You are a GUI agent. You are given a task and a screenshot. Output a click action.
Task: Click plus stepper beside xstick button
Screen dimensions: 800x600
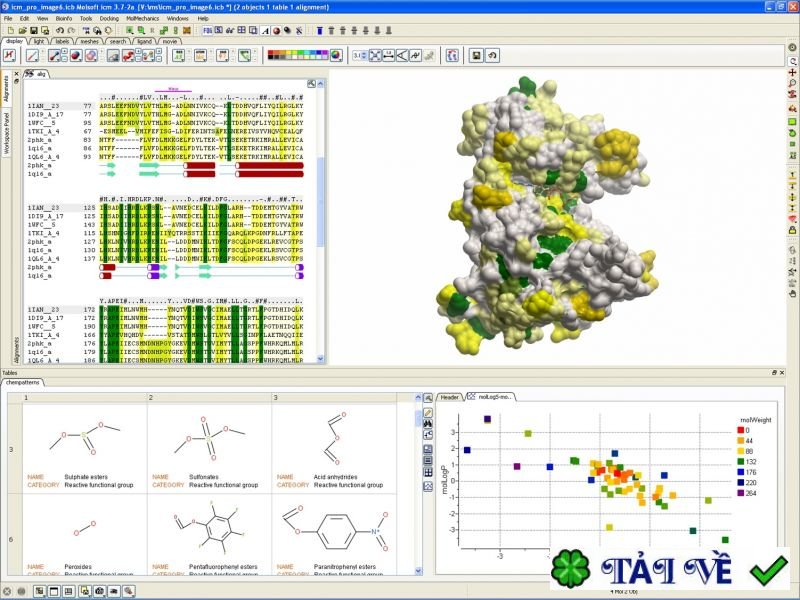click(64, 52)
